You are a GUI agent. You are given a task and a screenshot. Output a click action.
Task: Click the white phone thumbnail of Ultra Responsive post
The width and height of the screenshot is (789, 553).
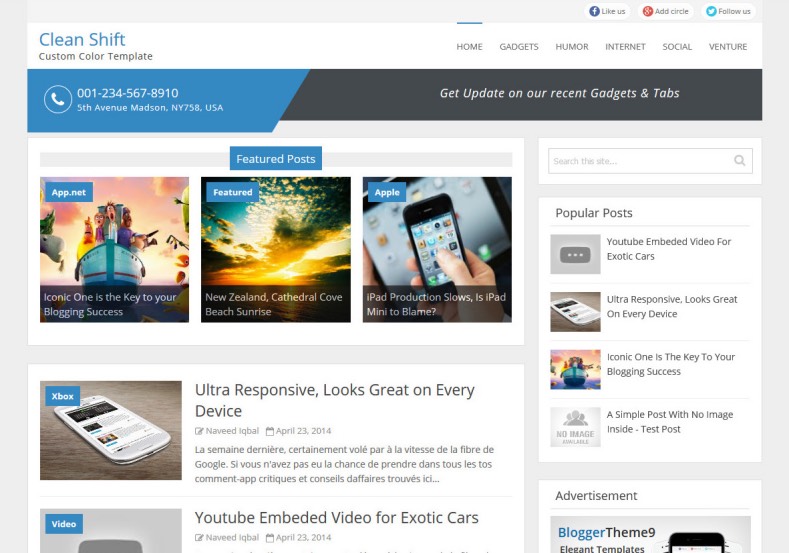(111, 430)
